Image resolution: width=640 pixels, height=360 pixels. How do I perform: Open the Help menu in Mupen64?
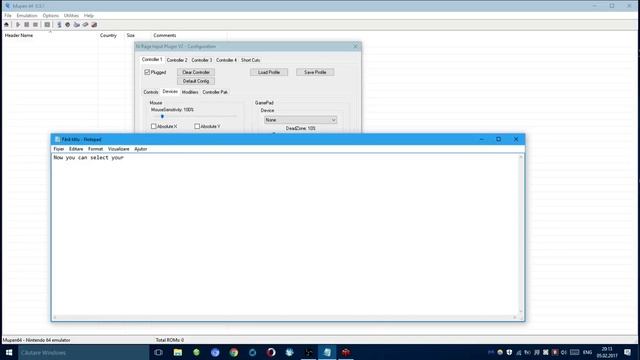point(89,16)
